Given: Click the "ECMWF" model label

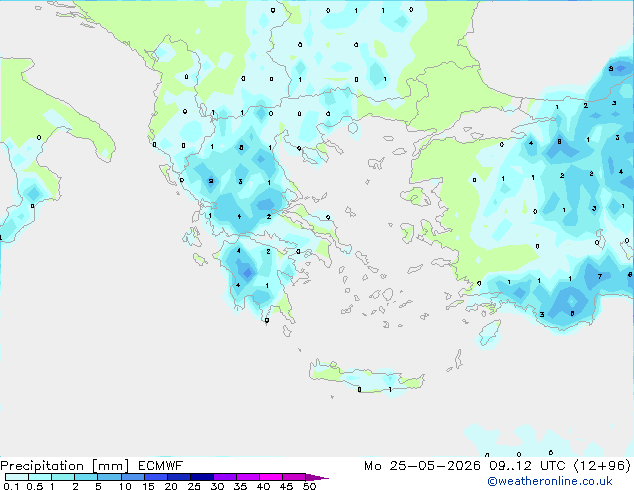Looking at the screenshot, I should click(x=161, y=466).
